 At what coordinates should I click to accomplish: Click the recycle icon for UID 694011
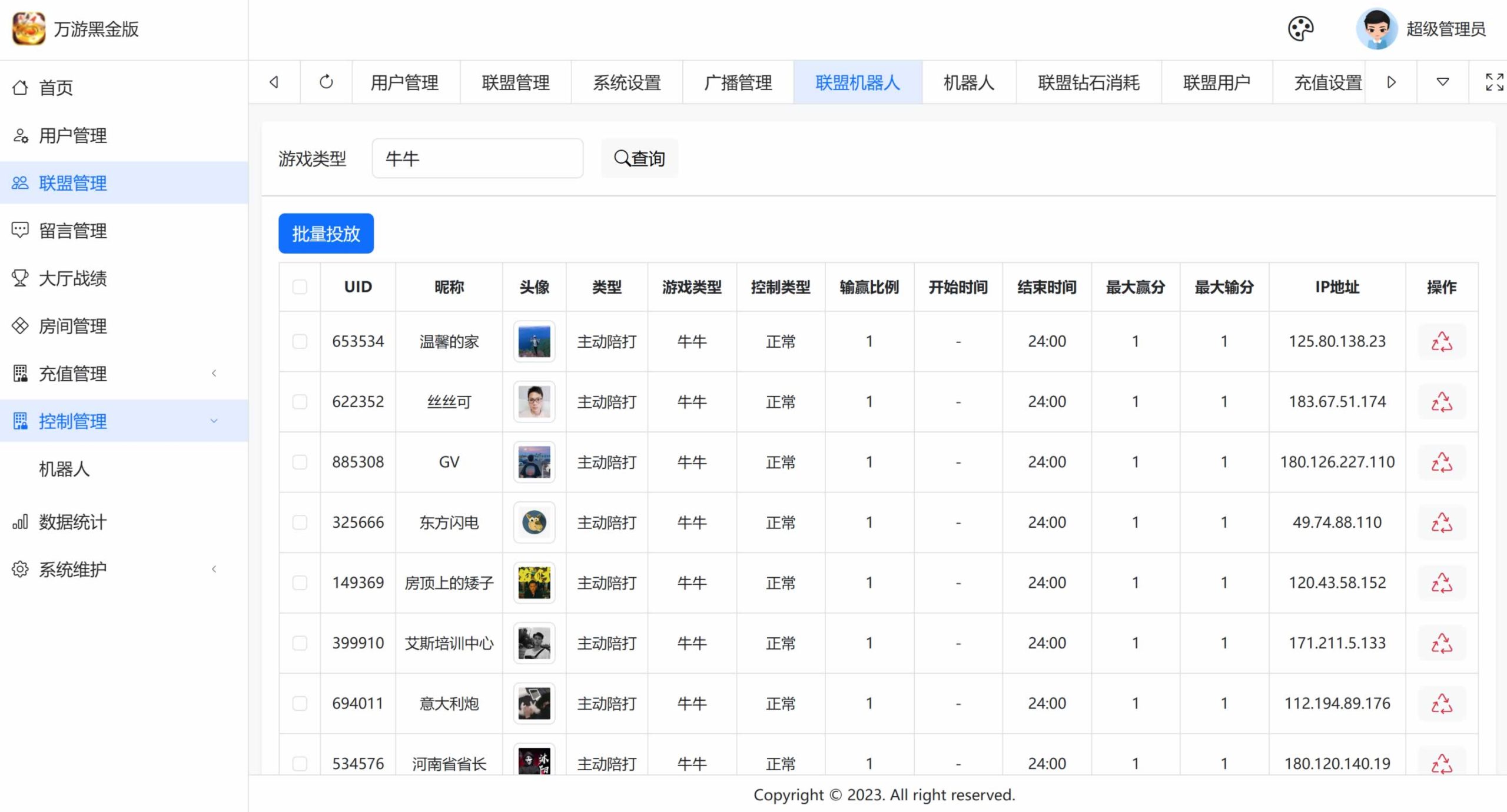1442,703
